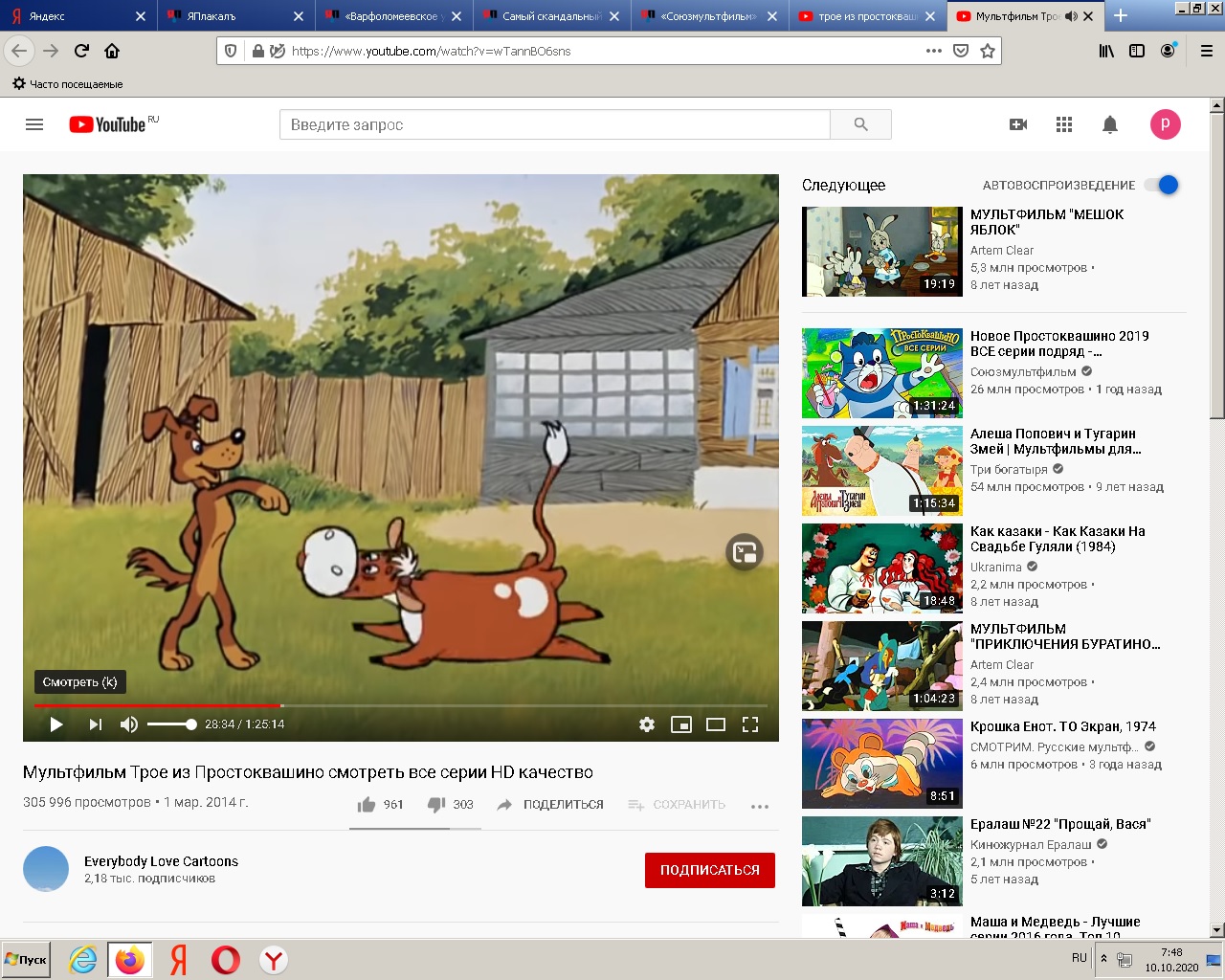Open the Everybody Love Cartoons channel avatar
The width and height of the screenshot is (1225, 980).
pos(46,869)
